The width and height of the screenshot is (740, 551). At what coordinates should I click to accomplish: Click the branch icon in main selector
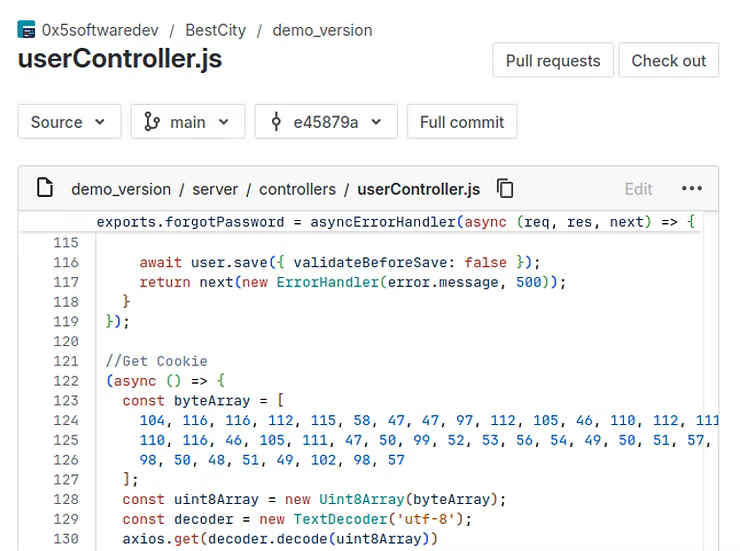151,122
